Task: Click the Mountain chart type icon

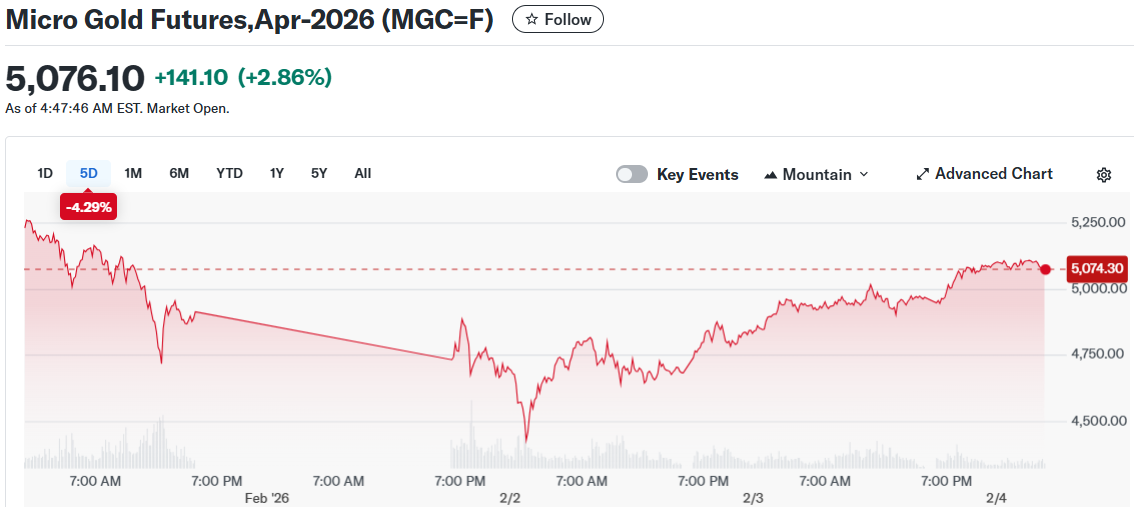Action: tap(770, 175)
